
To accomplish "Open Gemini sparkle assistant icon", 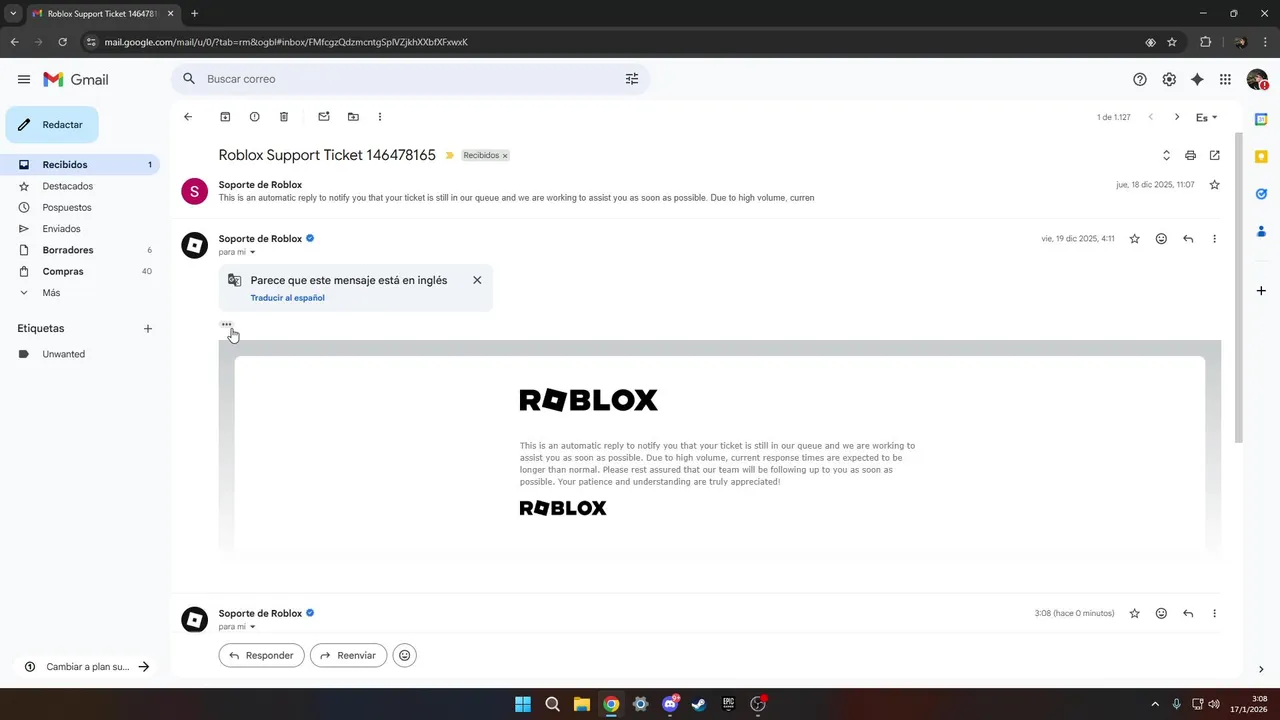I will 1197,79.
